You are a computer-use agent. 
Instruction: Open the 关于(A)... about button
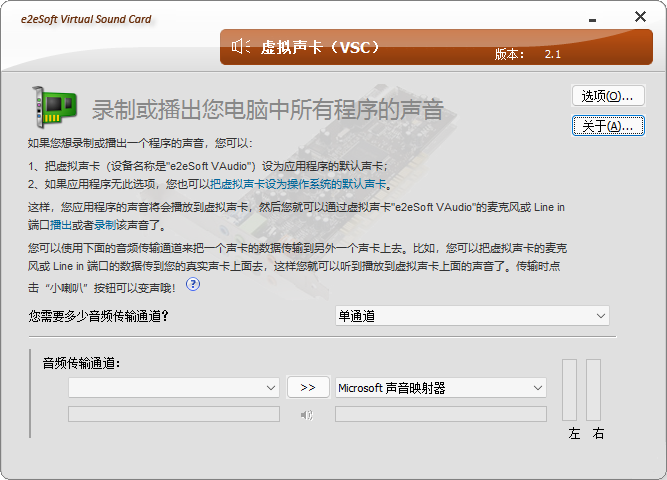tap(608, 126)
